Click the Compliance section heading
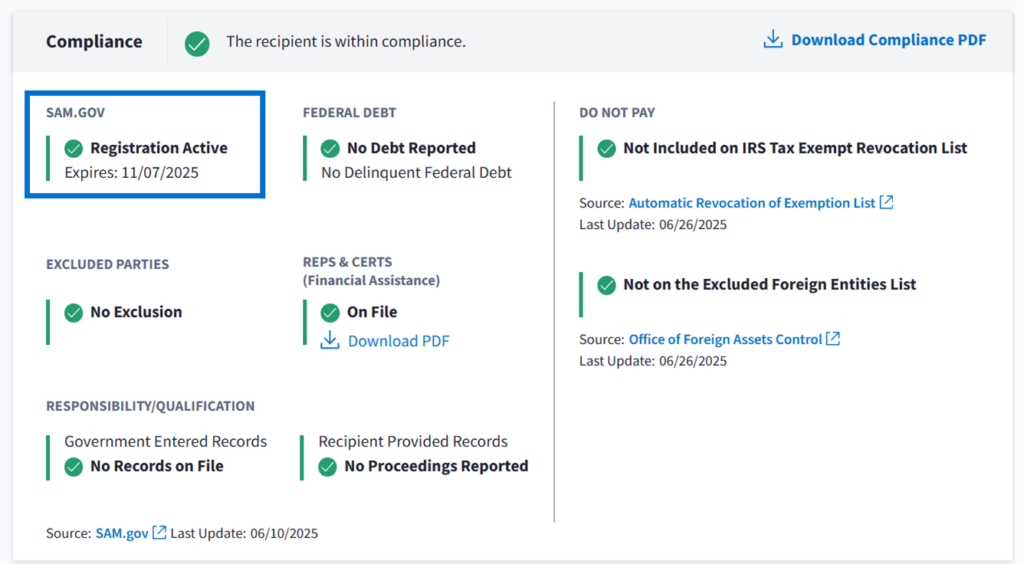This screenshot has height=564, width=1024. click(94, 42)
